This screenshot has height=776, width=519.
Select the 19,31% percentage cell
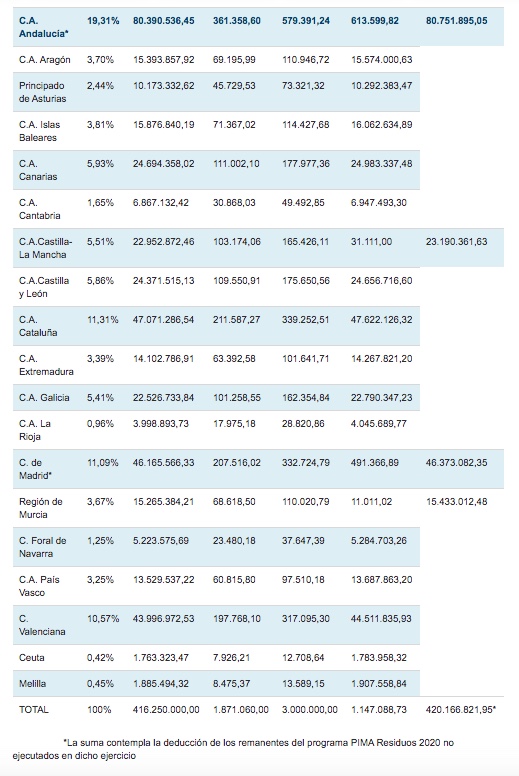[x=103, y=21]
